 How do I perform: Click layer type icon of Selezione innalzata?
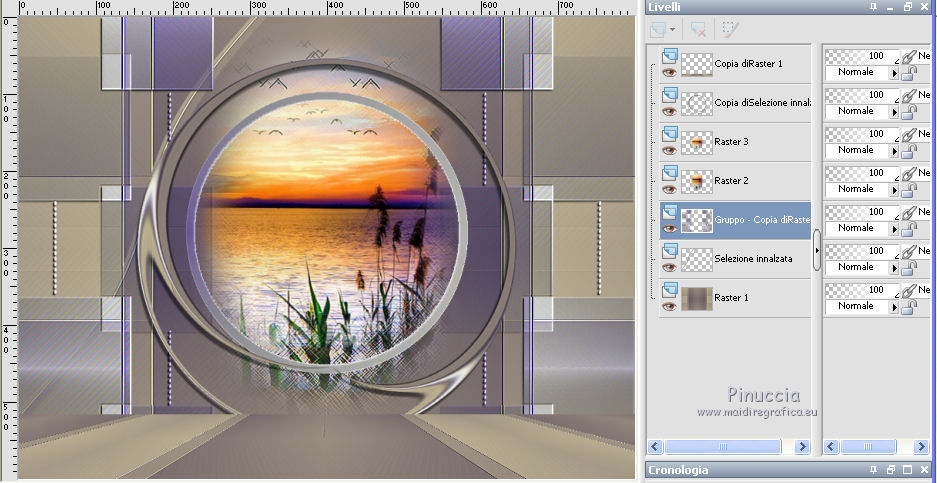(669, 250)
